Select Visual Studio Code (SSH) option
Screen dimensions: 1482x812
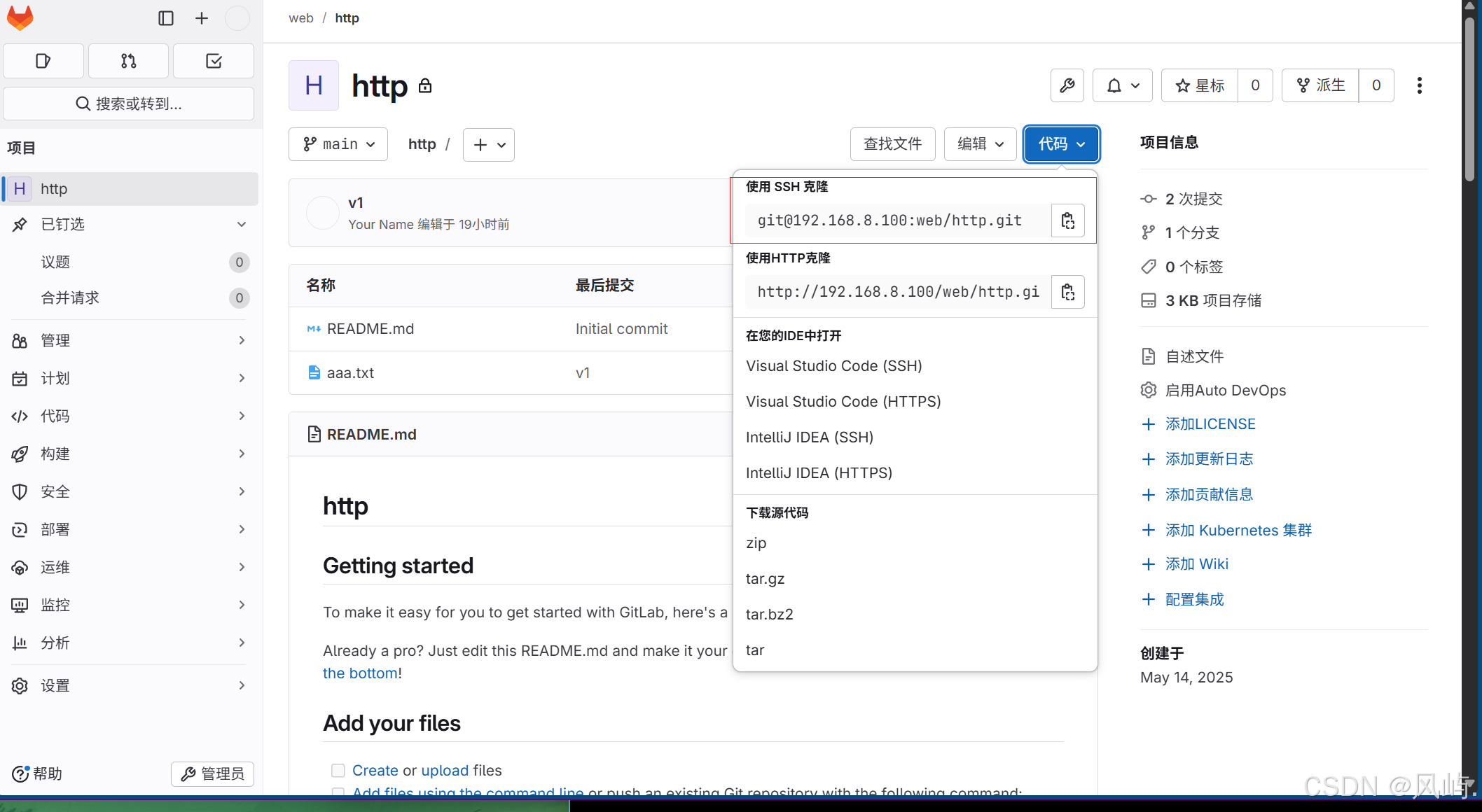[x=833, y=366]
